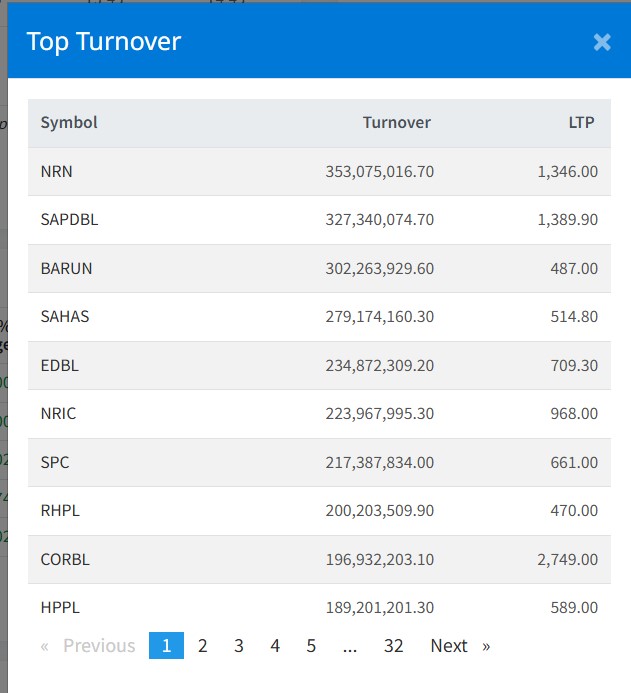Select current page 1 button
The height and width of the screenshot is (693, 631).
tap(166, 646)
